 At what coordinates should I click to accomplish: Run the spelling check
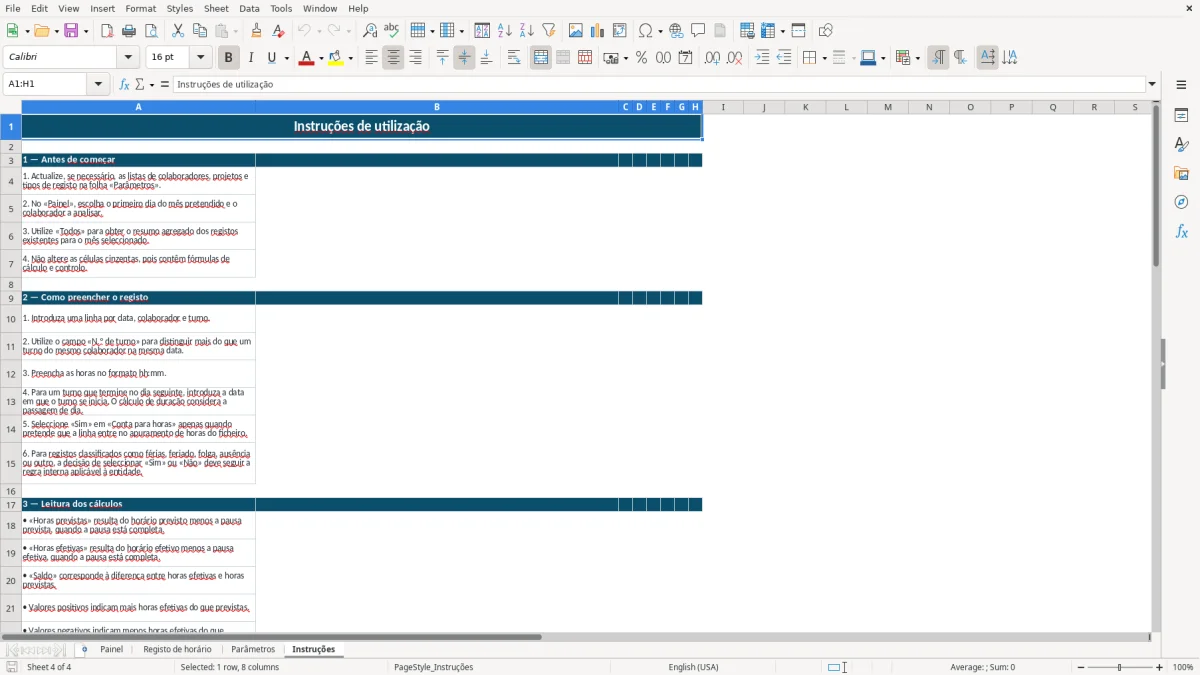point(392,31)
